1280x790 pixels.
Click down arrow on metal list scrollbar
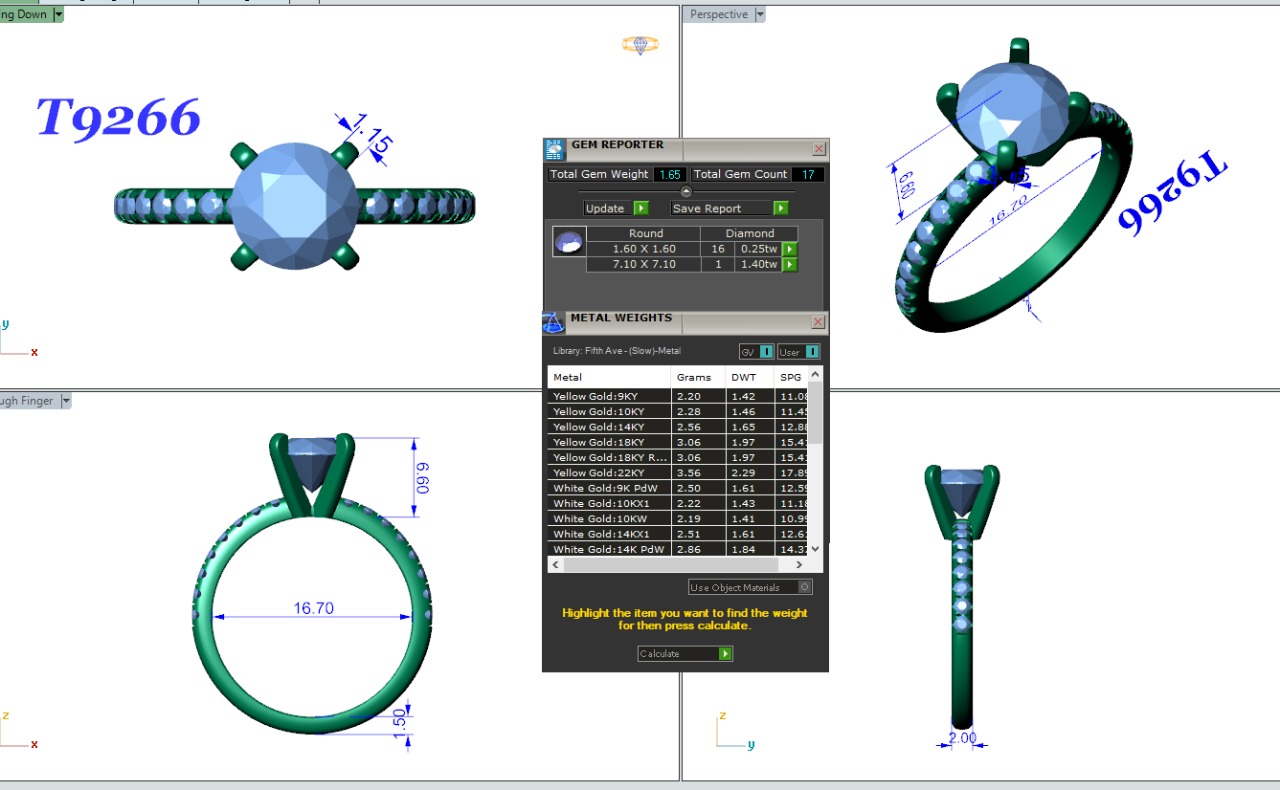point(815,548)
